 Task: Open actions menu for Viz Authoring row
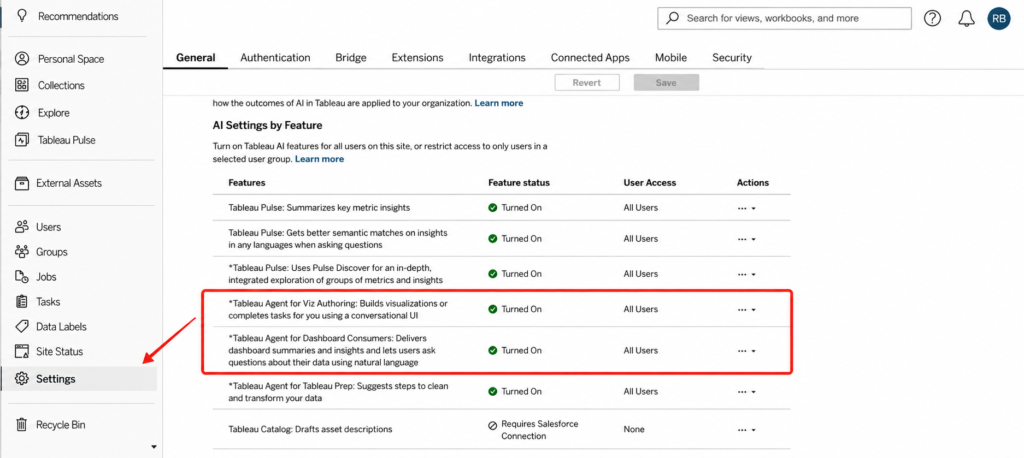click(746, 309)
